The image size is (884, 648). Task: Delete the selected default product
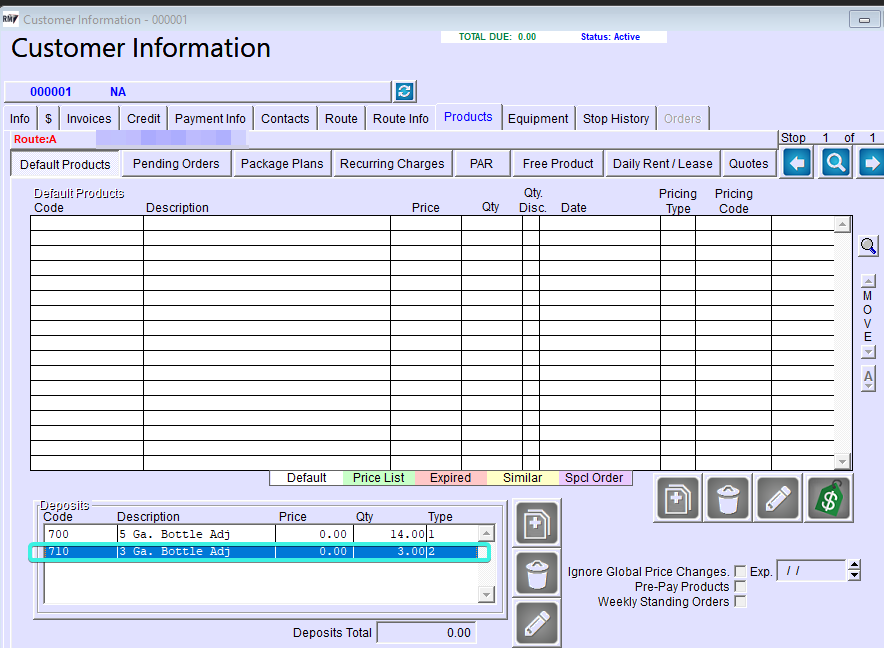727,499
